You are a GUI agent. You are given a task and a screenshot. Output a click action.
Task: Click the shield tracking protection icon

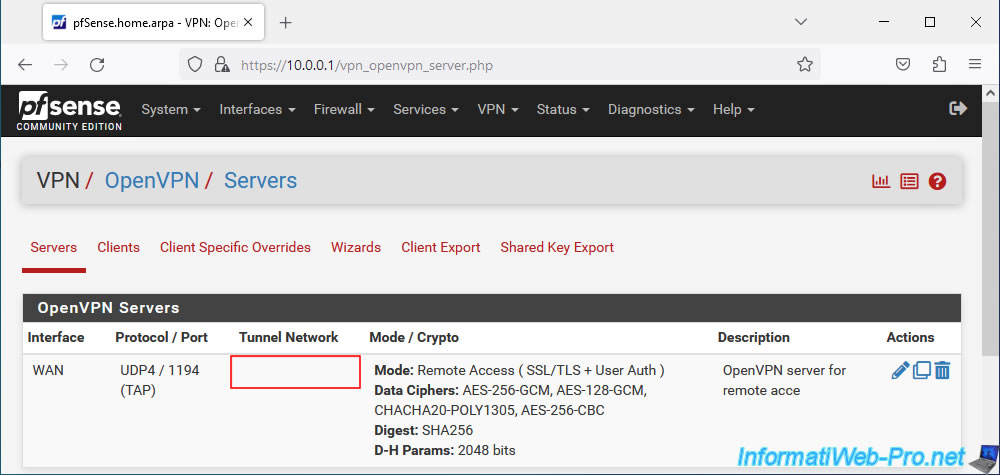coord(195,64)
